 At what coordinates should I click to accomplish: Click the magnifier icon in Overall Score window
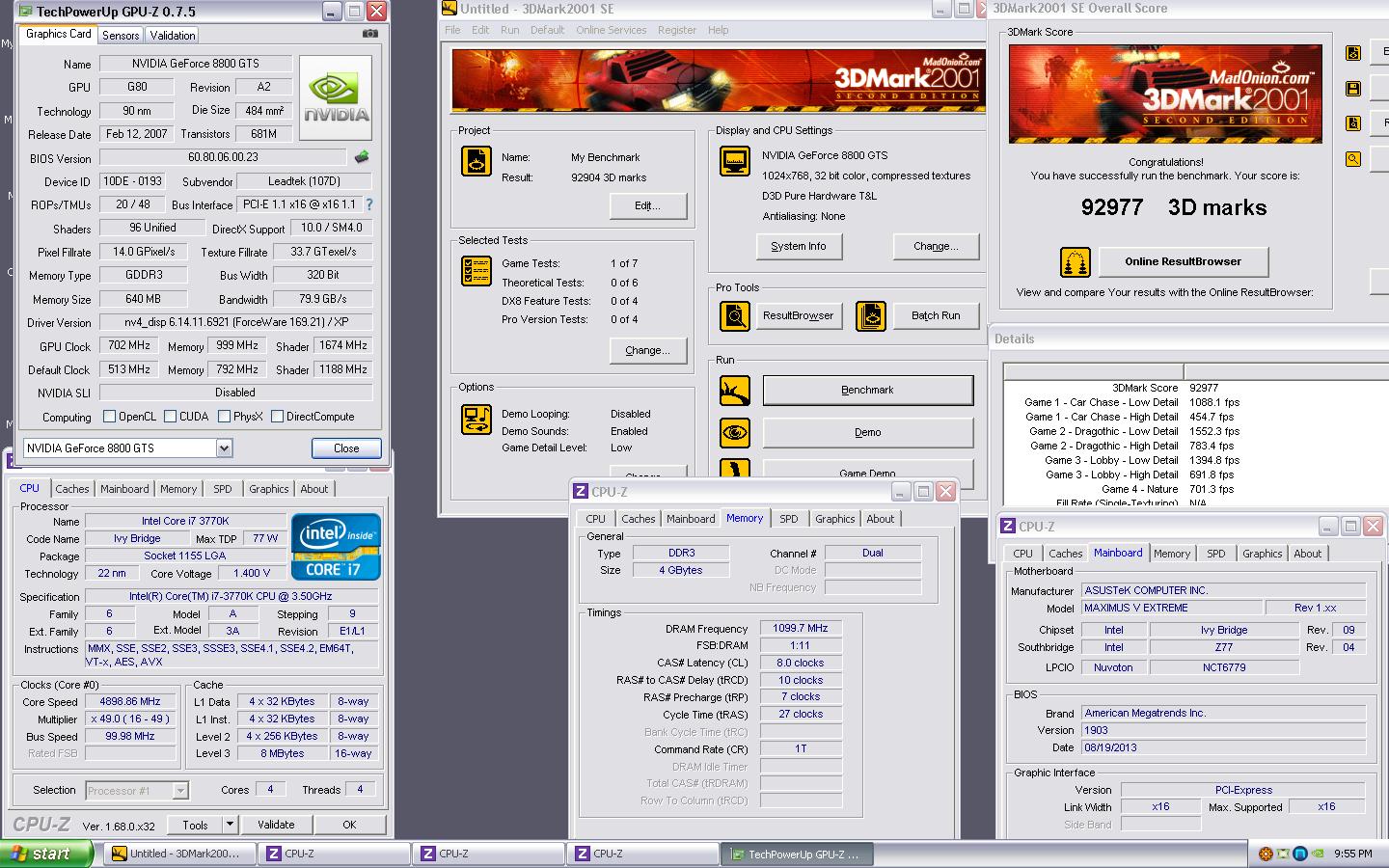1353,159
